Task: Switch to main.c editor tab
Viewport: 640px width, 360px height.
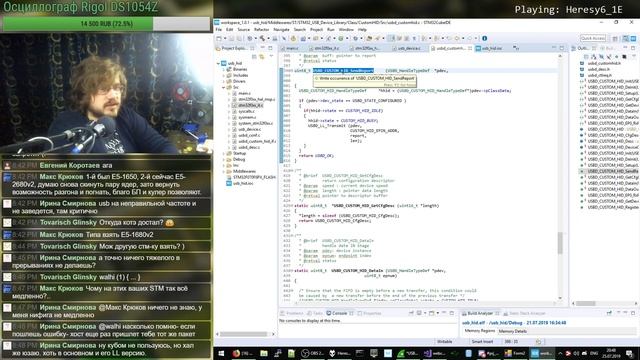Action: pos(292,48)
